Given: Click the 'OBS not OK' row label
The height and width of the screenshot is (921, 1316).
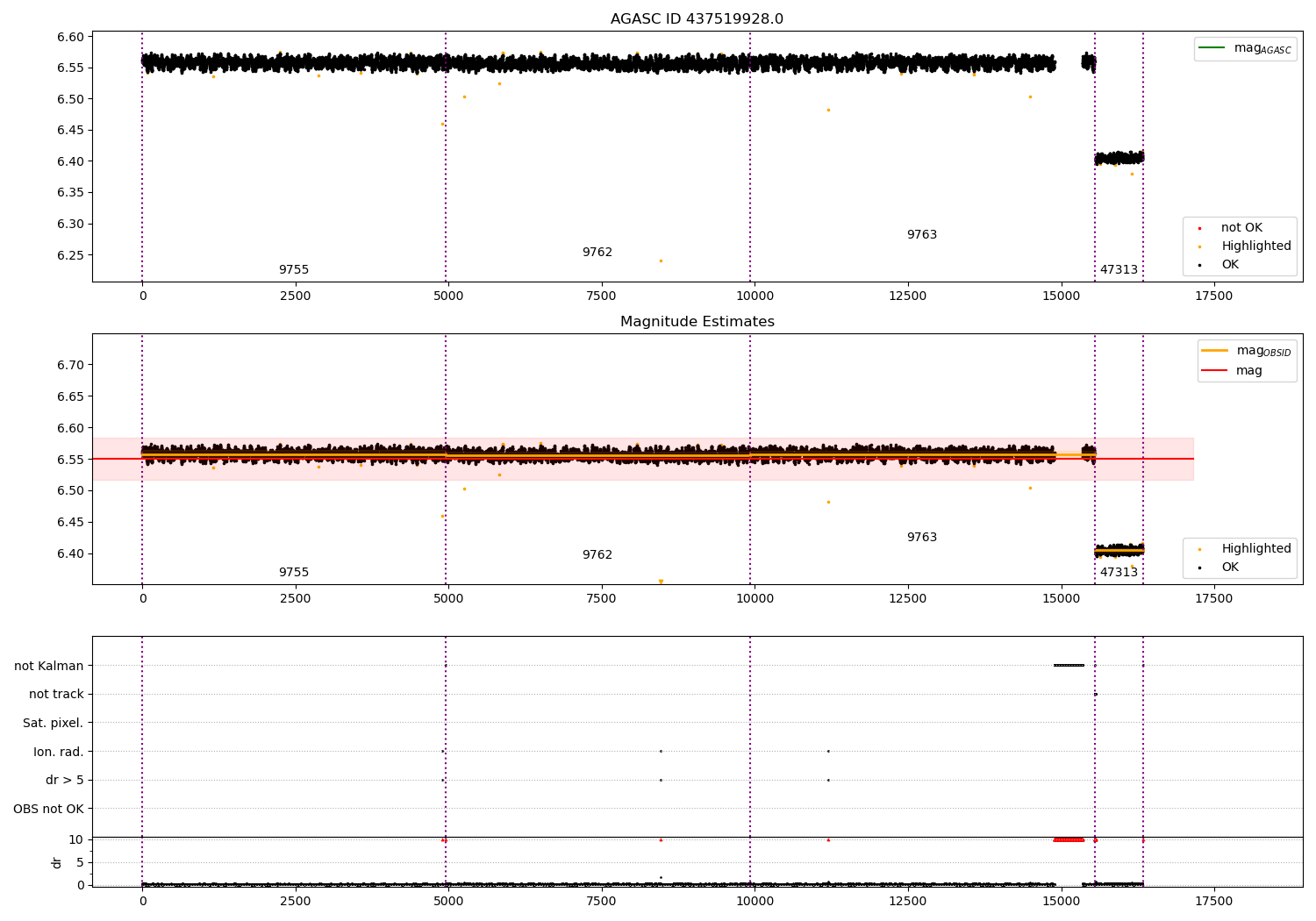Looking at the screenshot, I should tap(48, 809).
